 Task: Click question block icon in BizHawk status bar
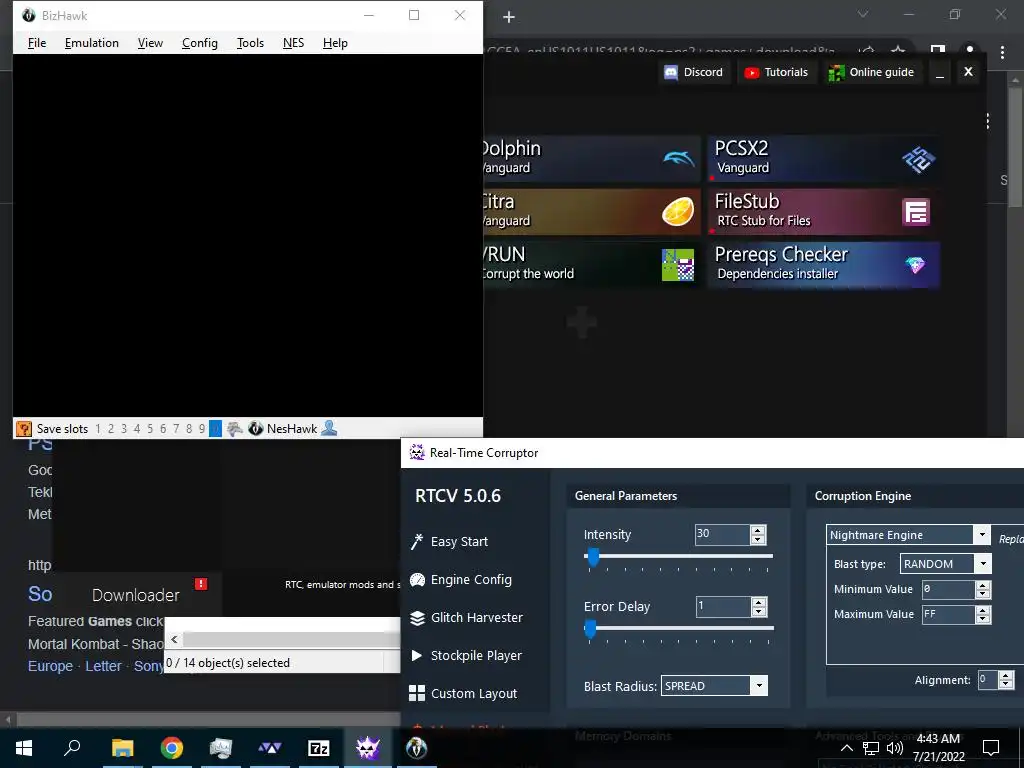pos(24,428)
